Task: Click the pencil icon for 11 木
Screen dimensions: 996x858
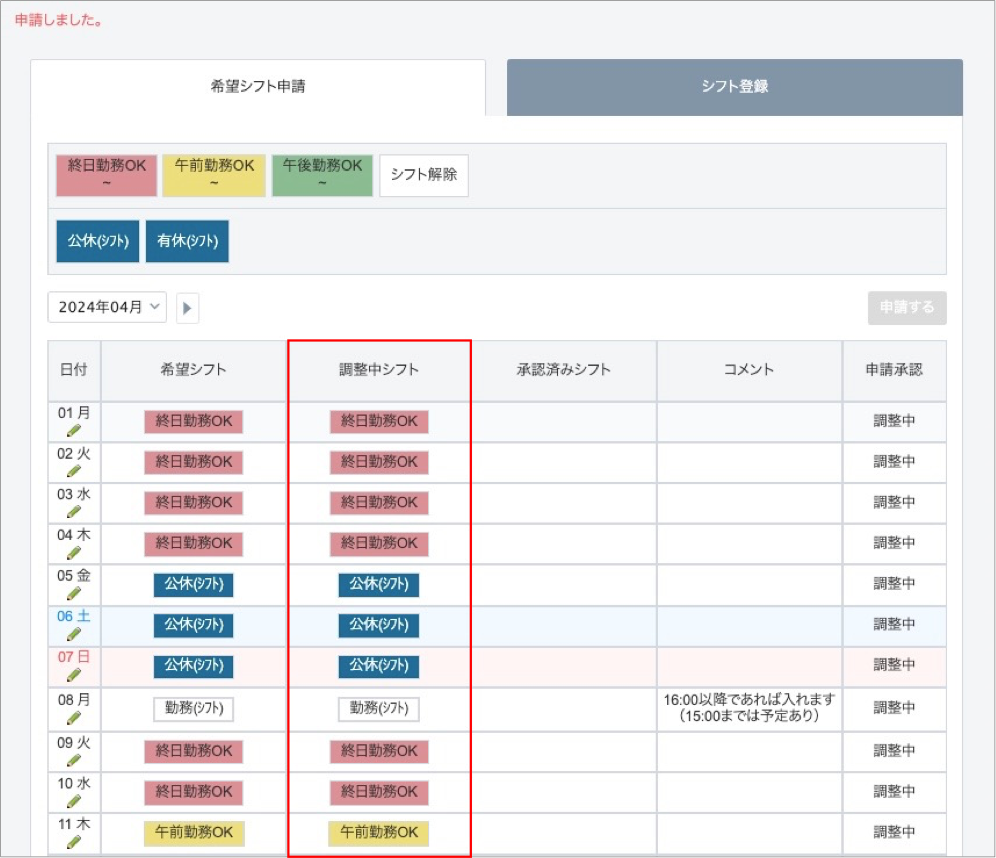Action: pos(73,842)
